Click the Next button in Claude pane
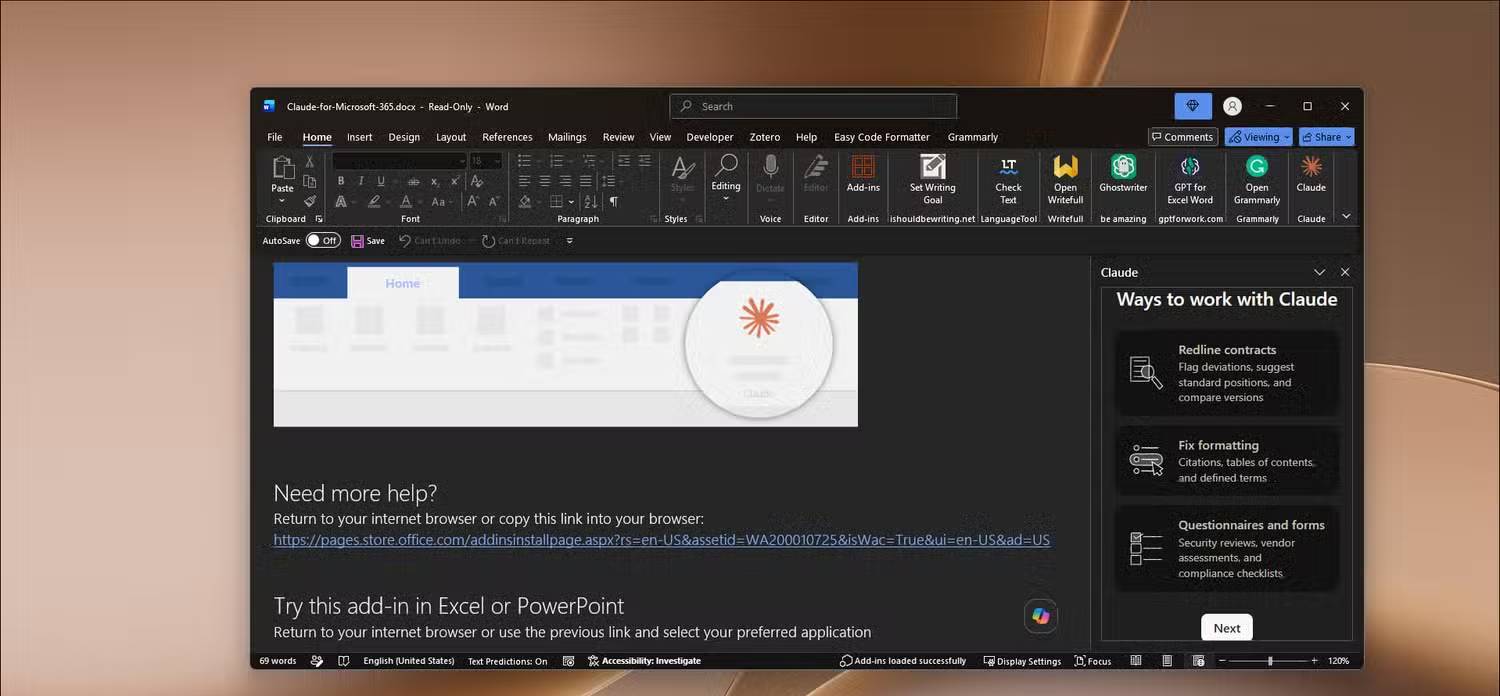The image size is (1500, 696). coord(1227,628)
